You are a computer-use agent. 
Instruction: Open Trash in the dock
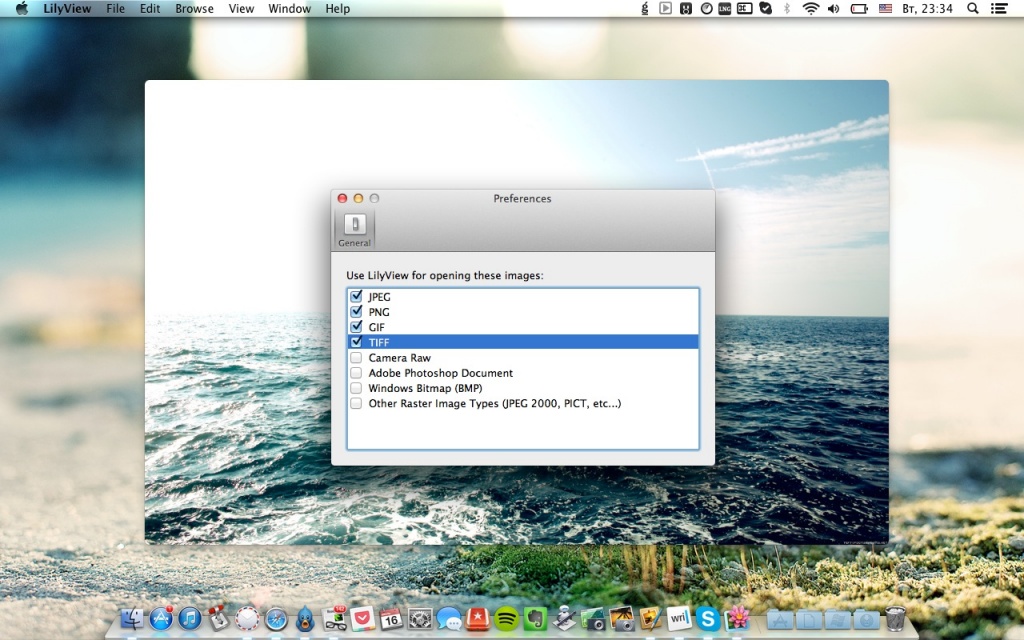[895, 619]
